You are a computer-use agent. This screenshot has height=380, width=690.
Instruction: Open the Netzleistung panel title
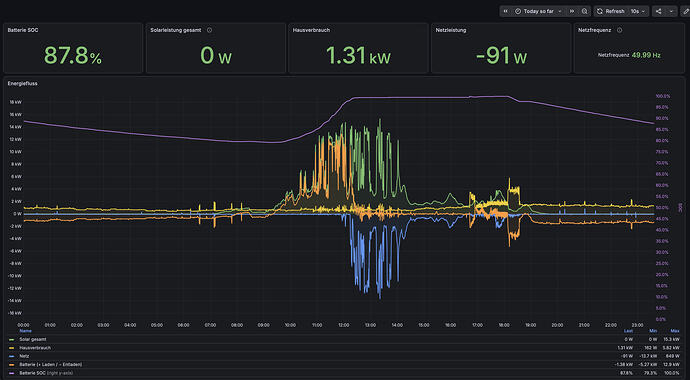pyautogui.click(x=451, y=30)
